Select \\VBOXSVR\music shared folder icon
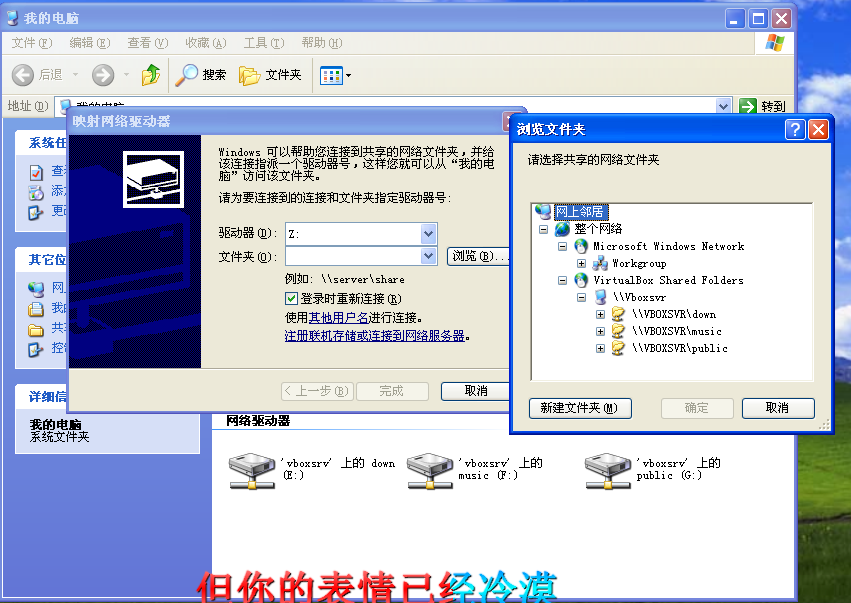The image size is (851, 603). point(618,331)
